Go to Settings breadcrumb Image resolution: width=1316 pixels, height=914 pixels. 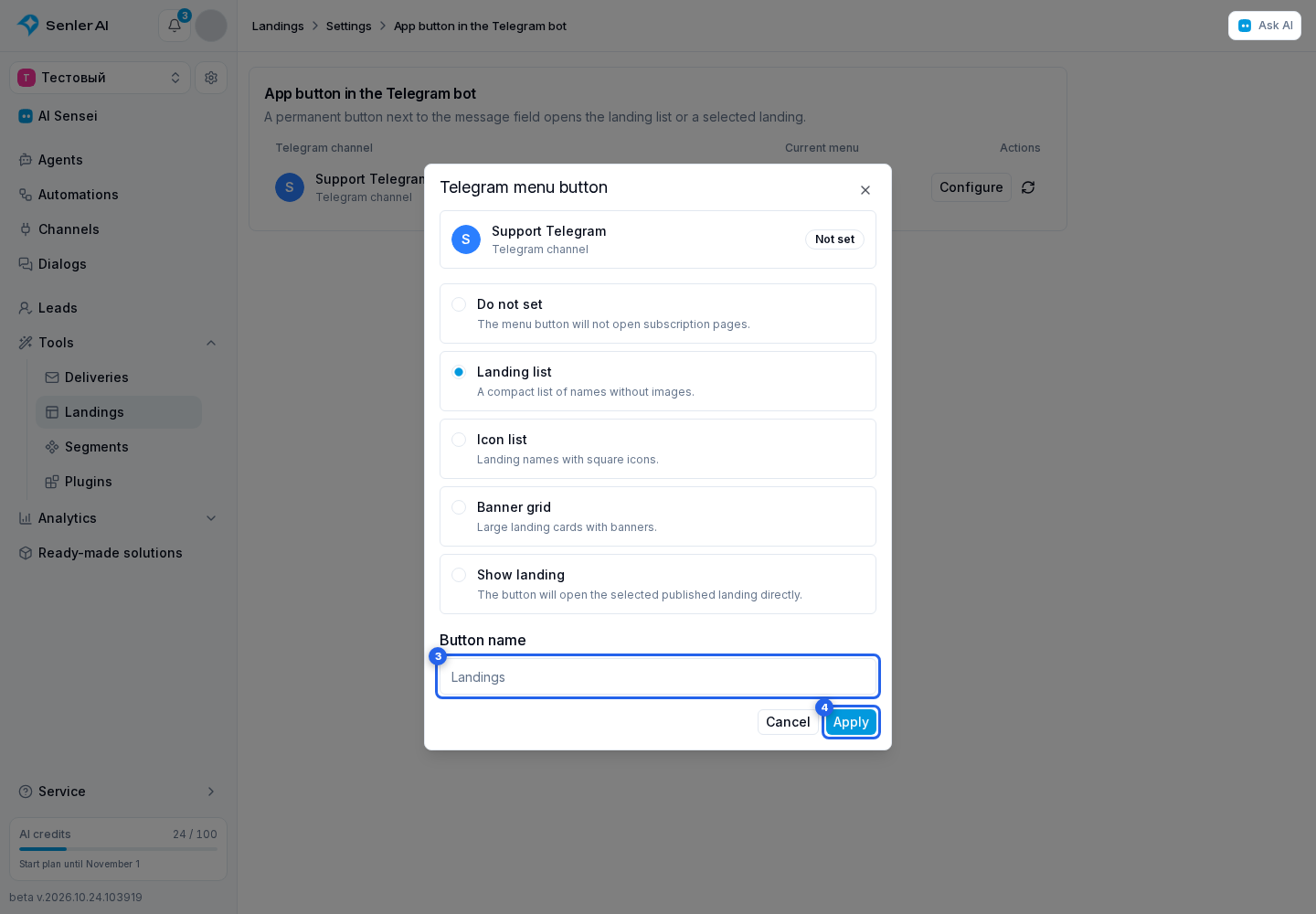point(349,26)
